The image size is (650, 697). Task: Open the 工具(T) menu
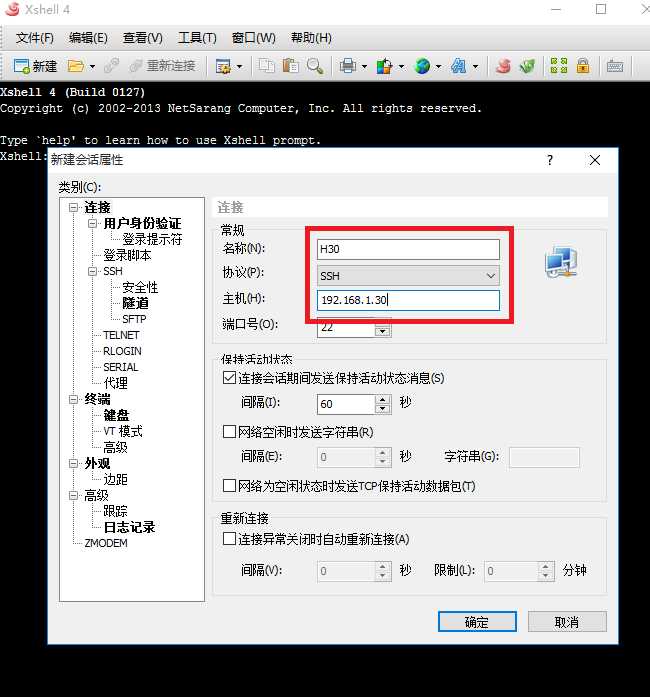[197, 38]
